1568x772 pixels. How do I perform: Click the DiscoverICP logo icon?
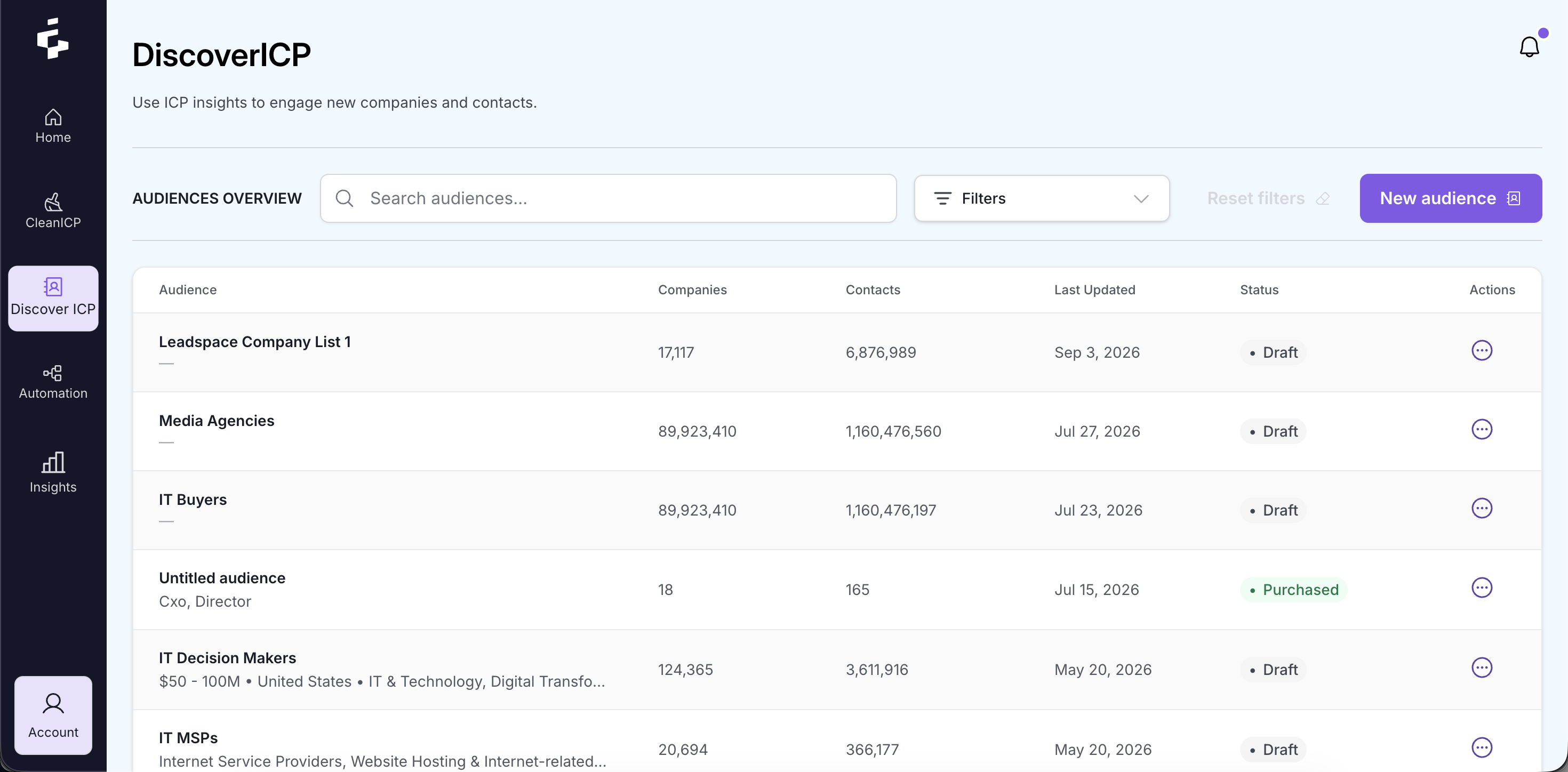(x=53, y=38)
